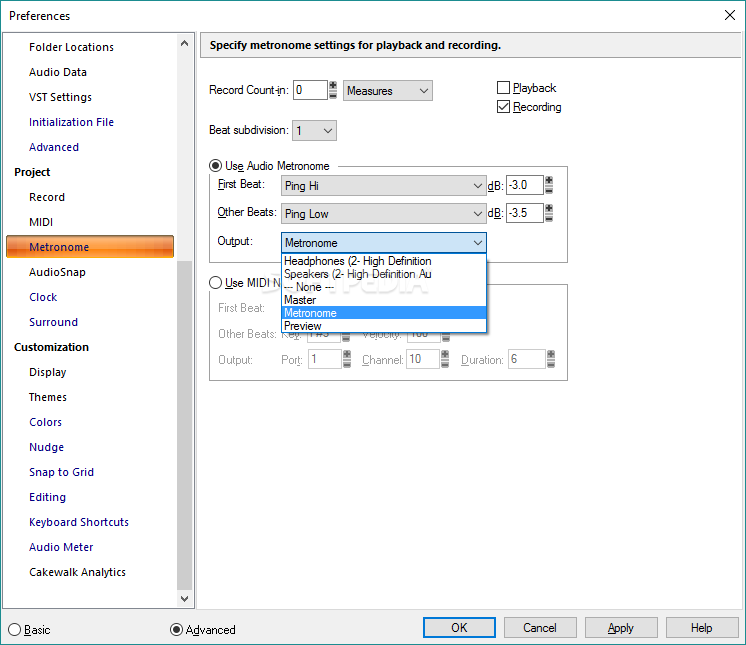Open the MIDI project settings
The image size is (746, 645).
pos(41,222)
